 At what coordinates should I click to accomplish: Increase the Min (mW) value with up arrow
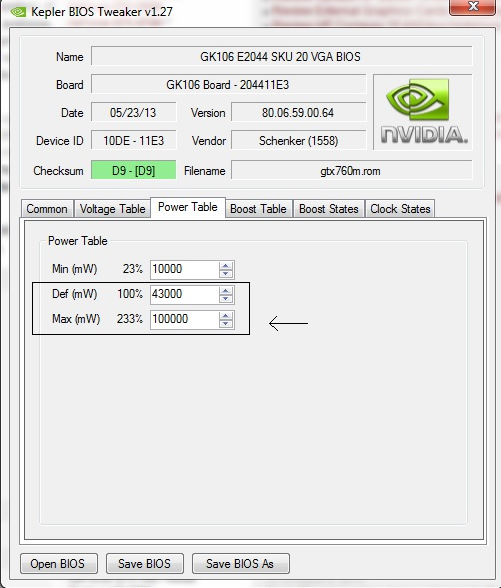(x=226, y=266)
